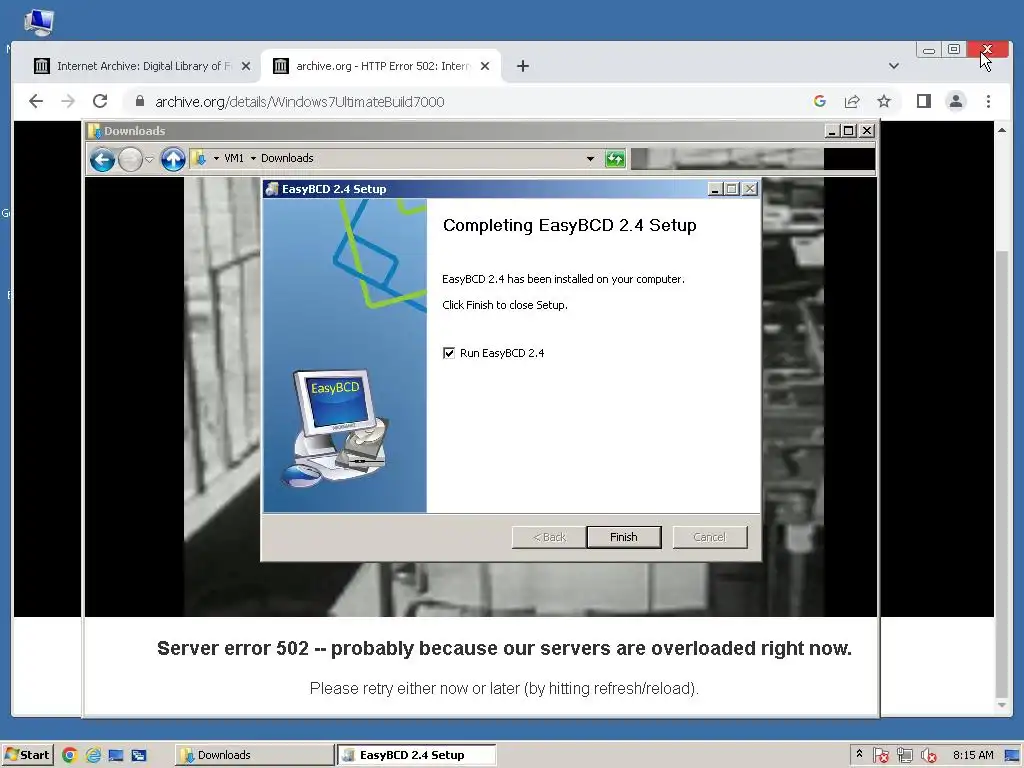The height and width of the screenshot is (768, 1024).
Task: Click the window switcher quick launch icon
Action: [138, 756]
